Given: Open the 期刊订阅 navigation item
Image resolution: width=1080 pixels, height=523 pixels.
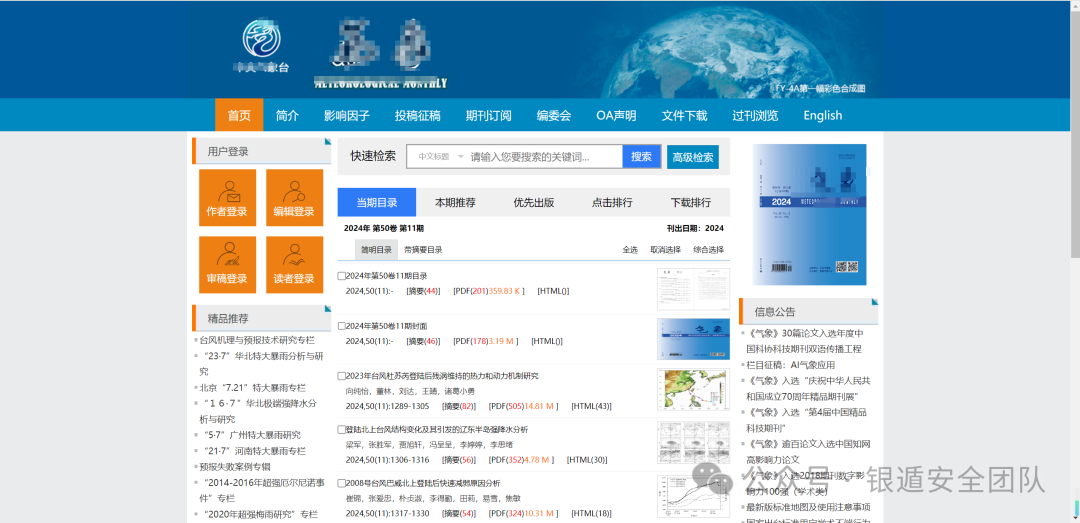Looking at the screenshot, I should tap(488, 115).
